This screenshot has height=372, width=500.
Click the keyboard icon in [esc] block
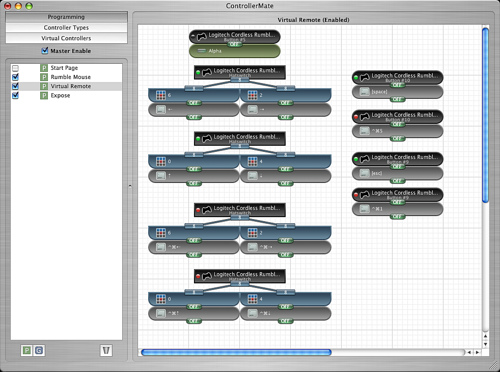click(365, 173)
